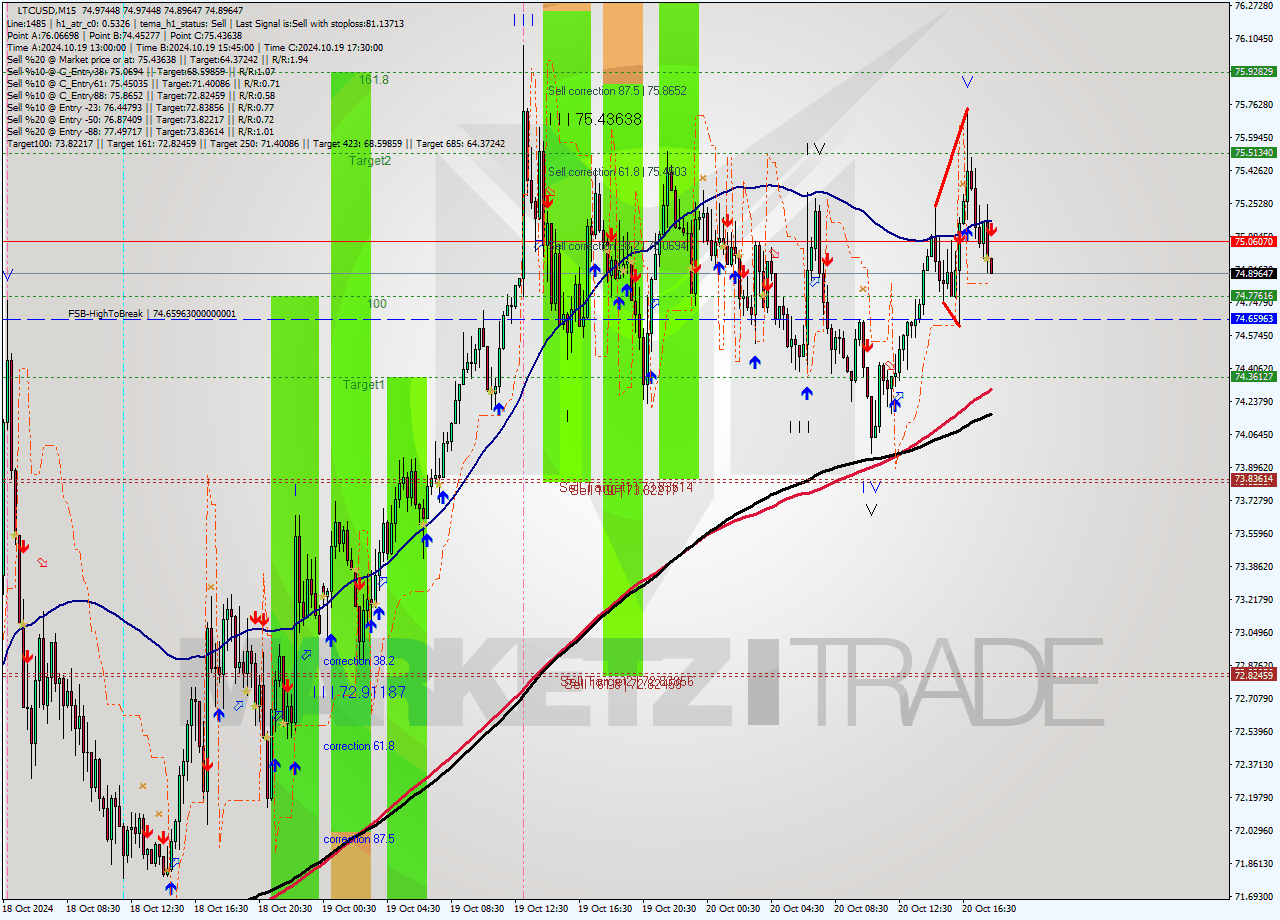Click the '20 Oct 16:30' time axis label
Image resolution: width=1280 pixels, height=920 pixels.
pyautogui.click(x=988, y=909)
